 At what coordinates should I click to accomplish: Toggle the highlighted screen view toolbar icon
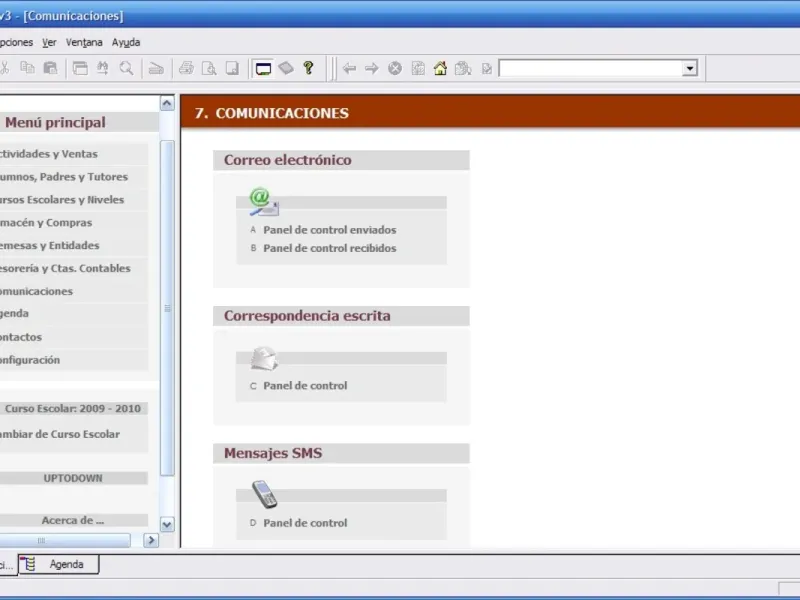click(263, 68)
